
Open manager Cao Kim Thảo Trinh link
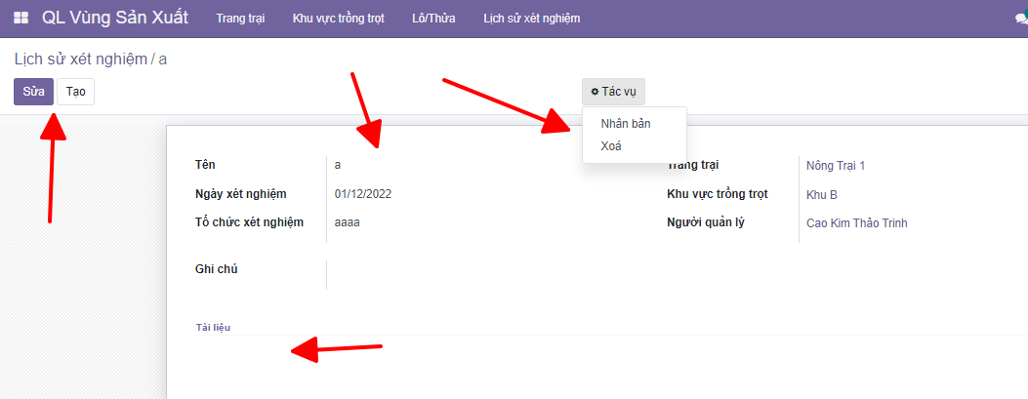click(x=857, y=223)
